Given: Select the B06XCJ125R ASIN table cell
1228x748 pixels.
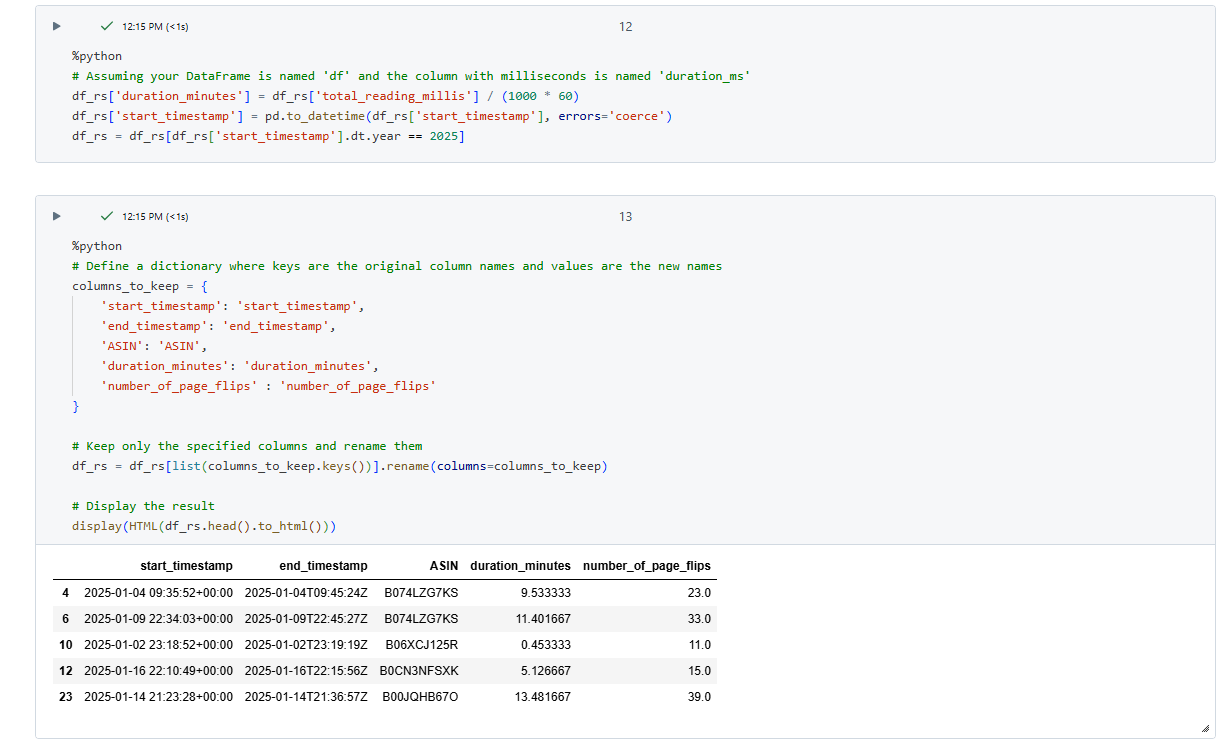Looking at the screenshot, I should click(x=421, y=645).
